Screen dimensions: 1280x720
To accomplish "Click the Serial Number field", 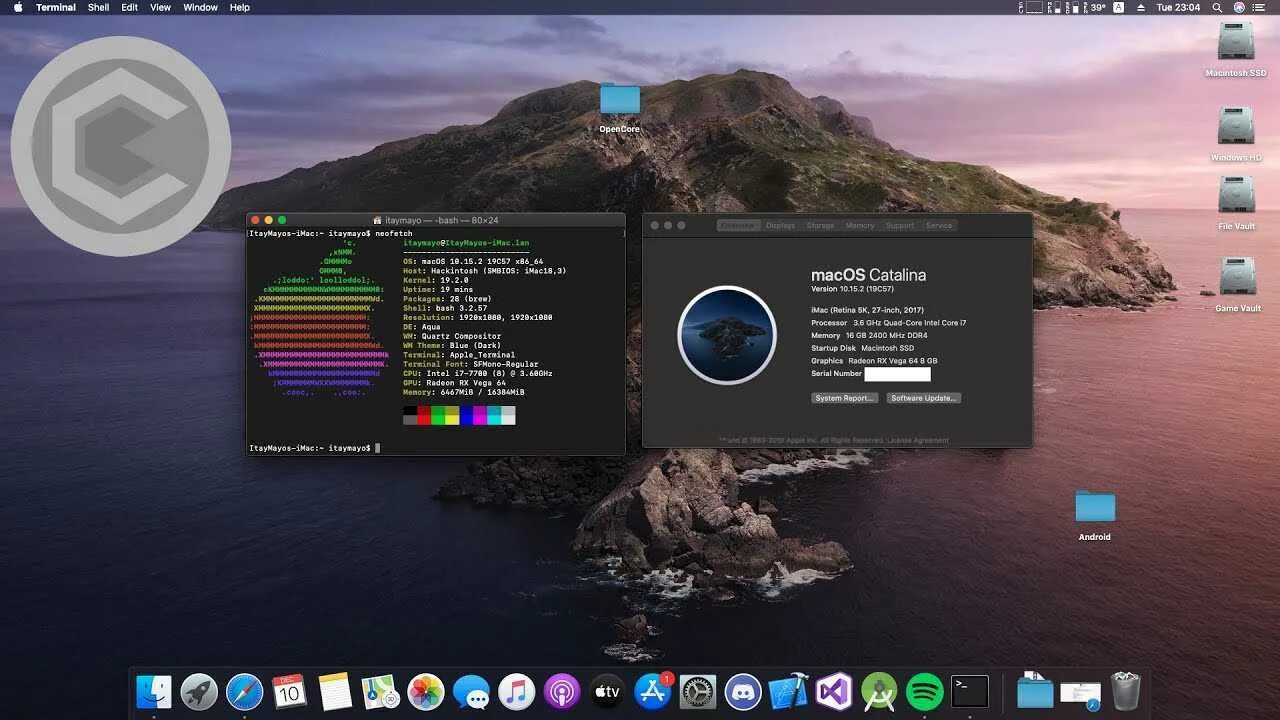I will (x=897, y=374).
